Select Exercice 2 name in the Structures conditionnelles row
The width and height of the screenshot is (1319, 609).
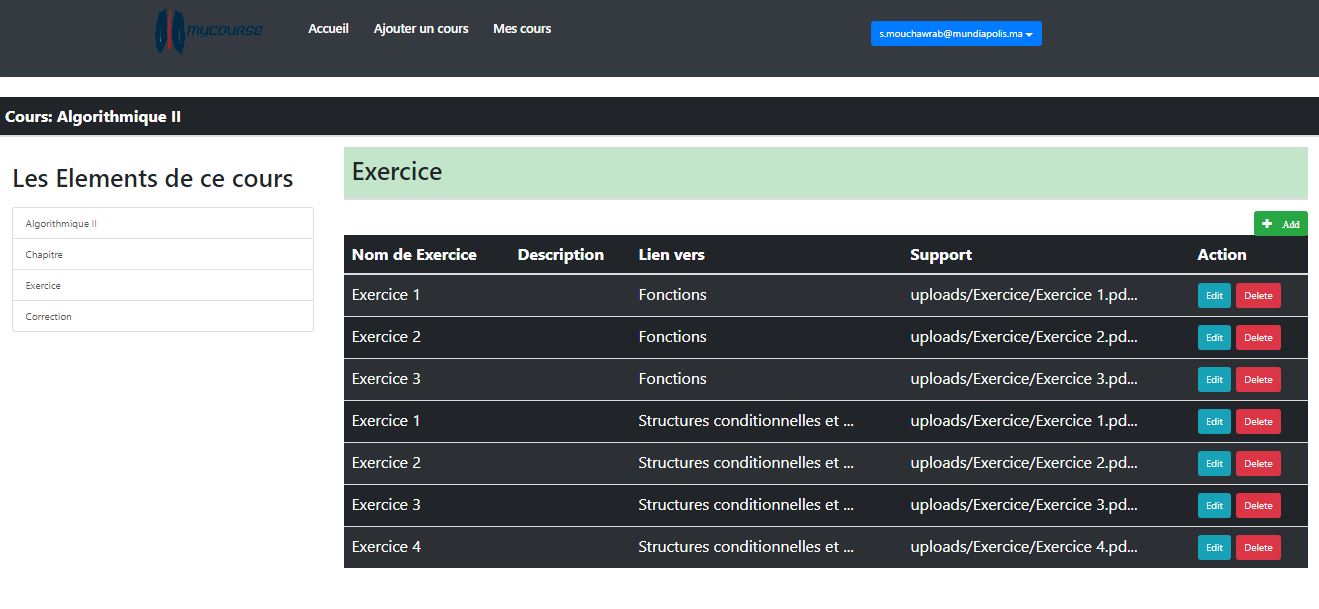coord(386,463)
